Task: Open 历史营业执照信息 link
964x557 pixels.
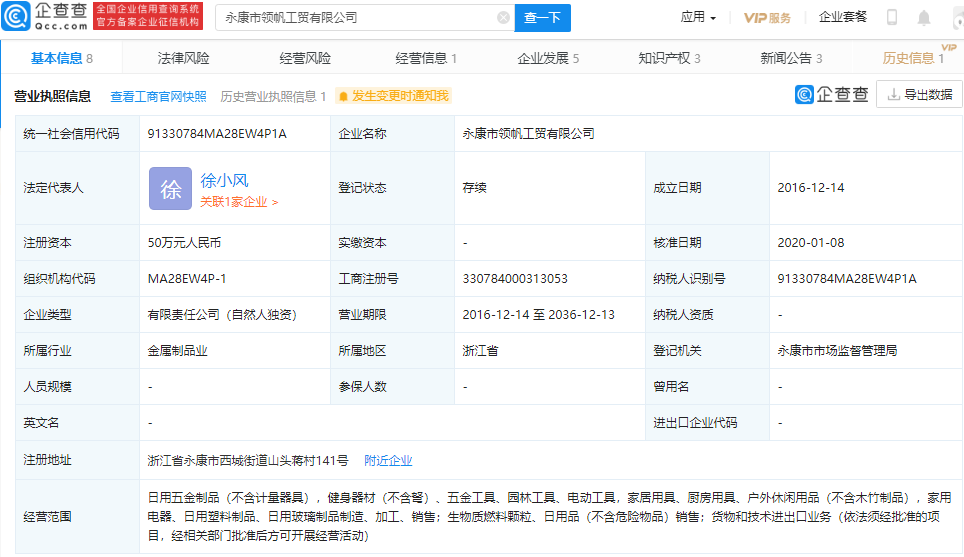Action: [273, 97]
